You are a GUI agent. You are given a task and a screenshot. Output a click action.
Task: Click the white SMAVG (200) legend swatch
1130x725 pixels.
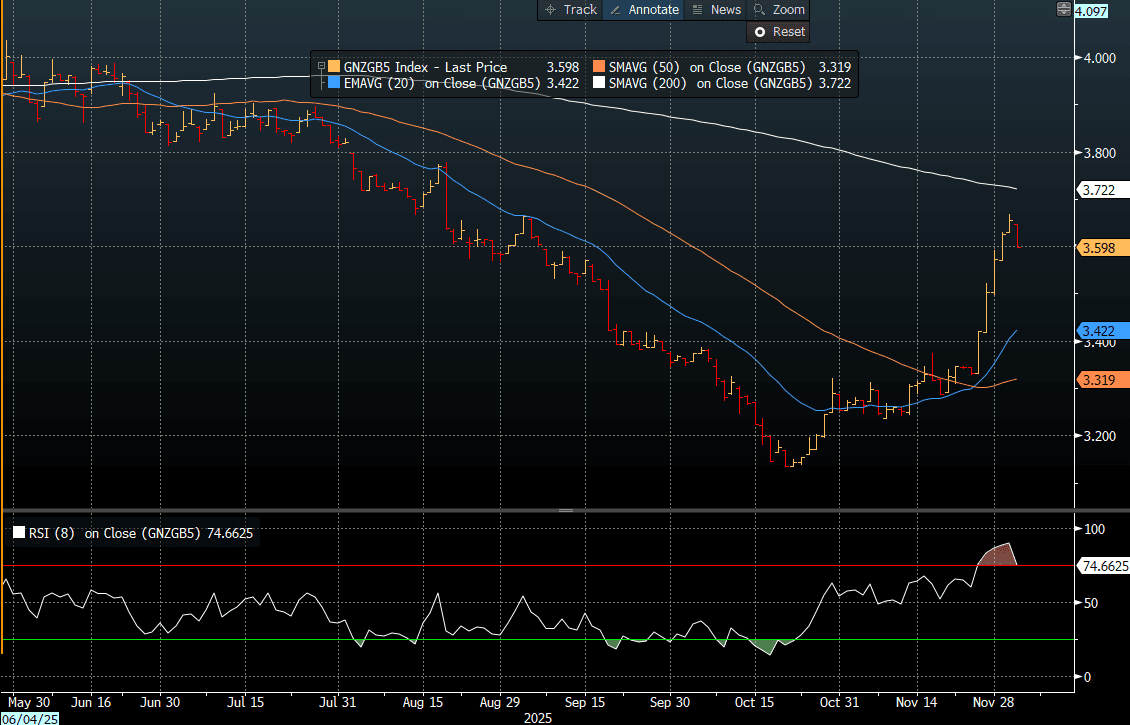tap(599, 83)
